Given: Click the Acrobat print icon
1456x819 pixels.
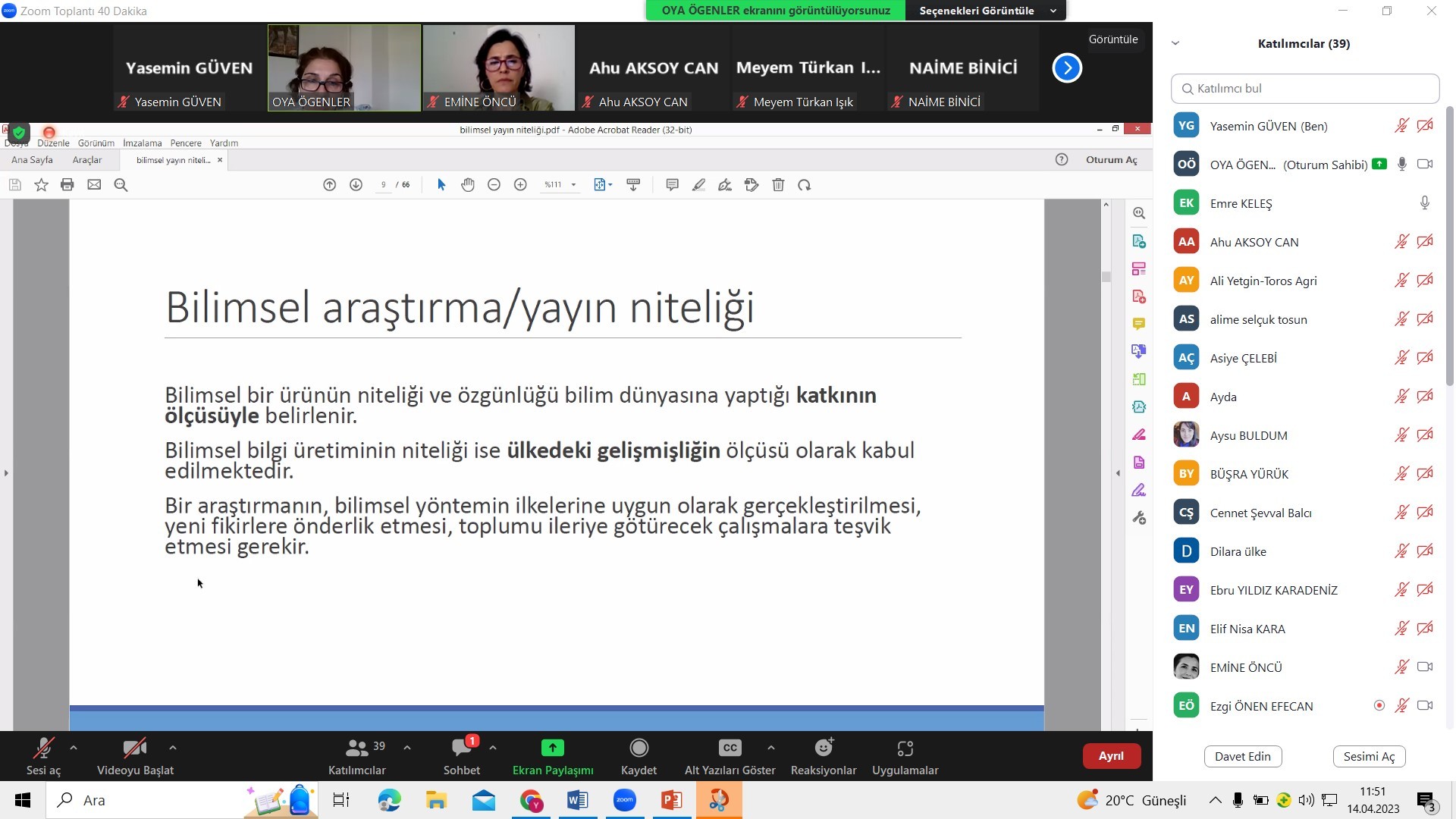Looking at the screenshot, I should point(67,185).
